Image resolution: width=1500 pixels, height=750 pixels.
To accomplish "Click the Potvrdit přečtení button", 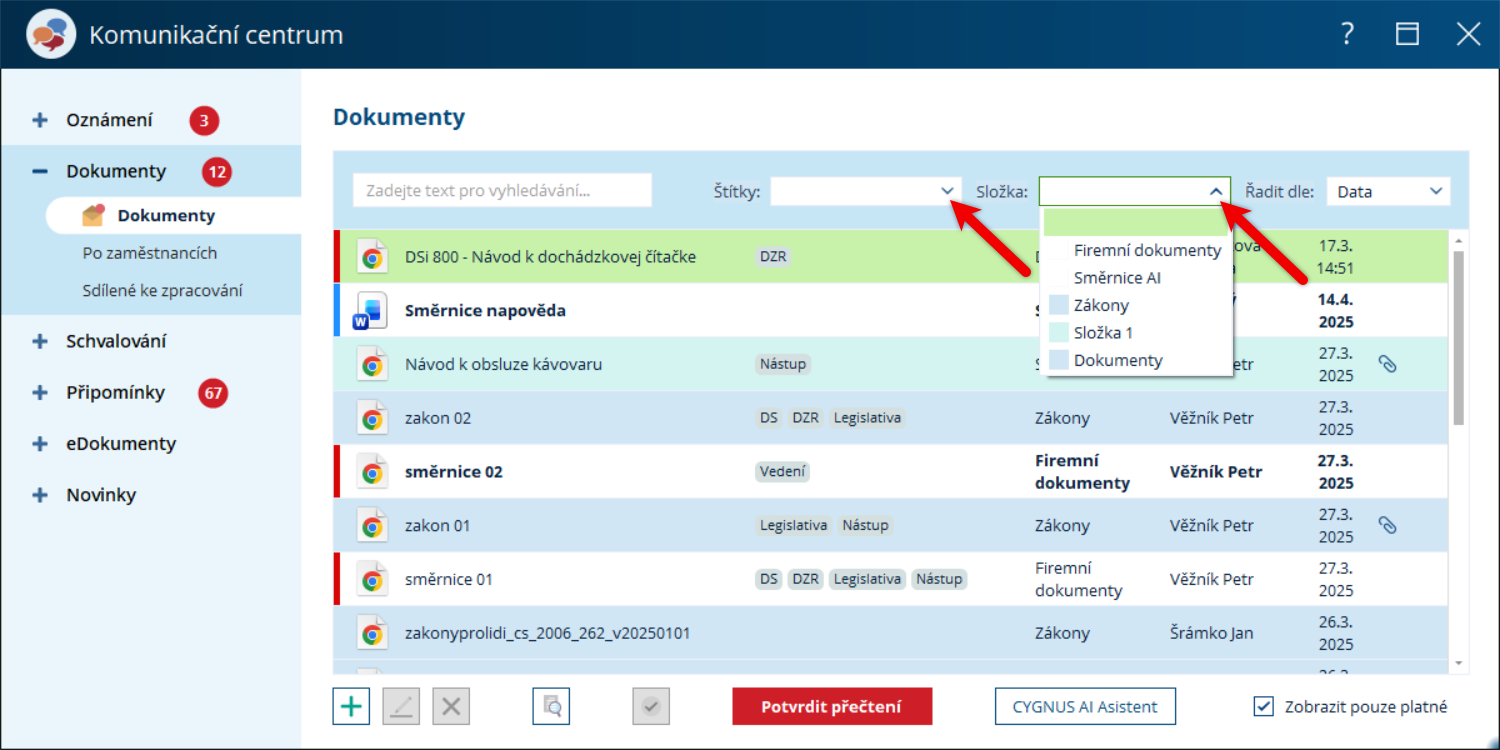I will (832, 706).
